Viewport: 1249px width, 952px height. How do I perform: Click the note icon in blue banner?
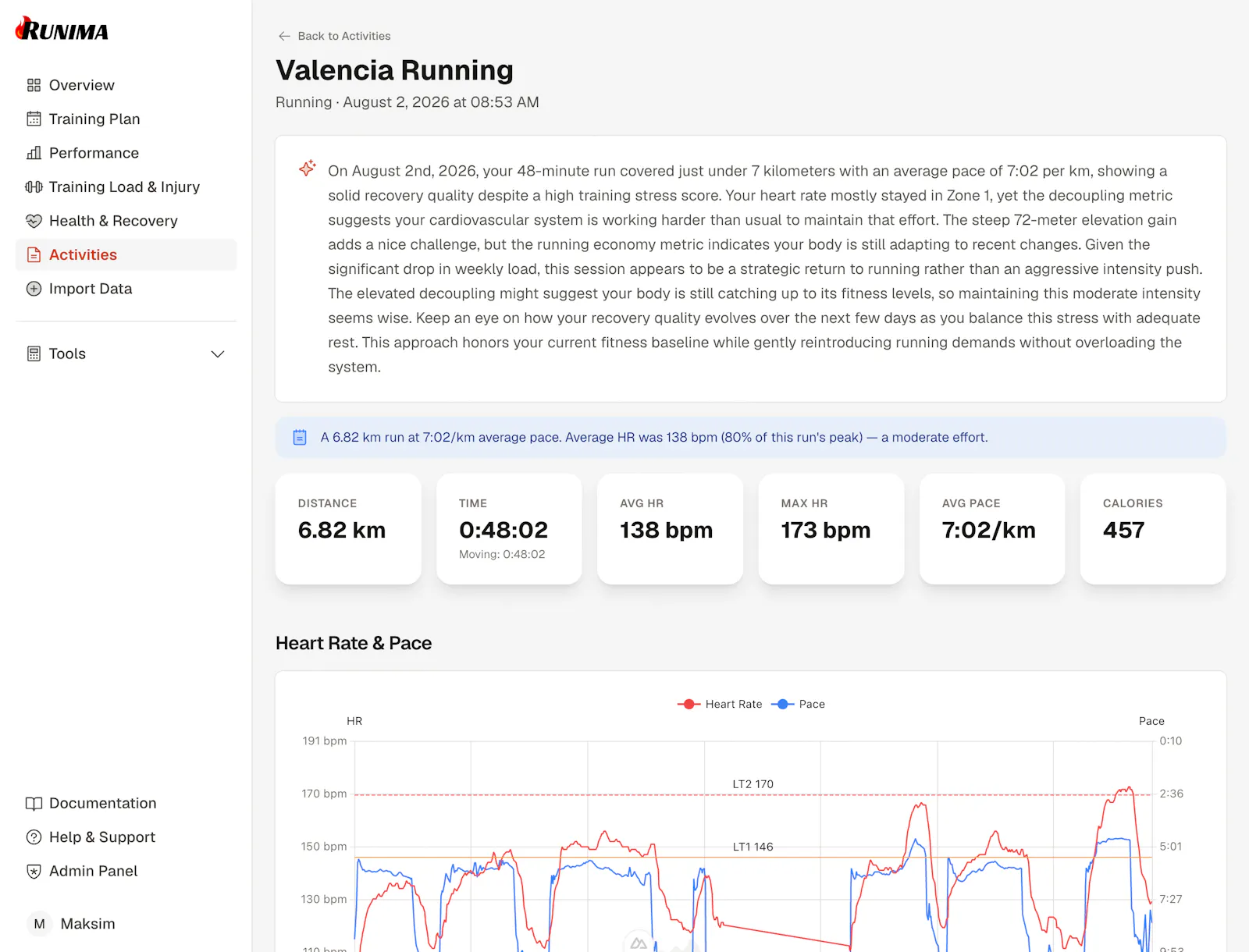[300, 438]
